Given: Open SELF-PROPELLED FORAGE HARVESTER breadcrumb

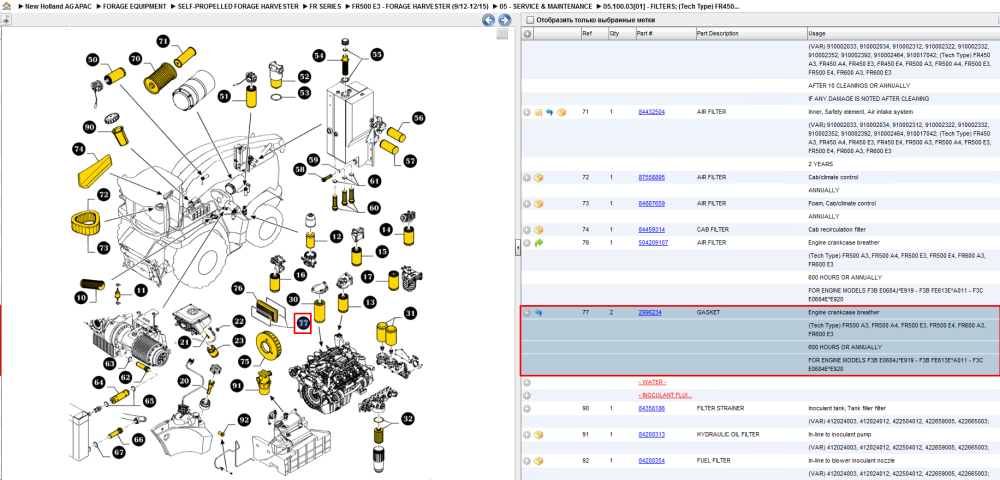Looking at the screenshot, I should click(x=238, y=6).
